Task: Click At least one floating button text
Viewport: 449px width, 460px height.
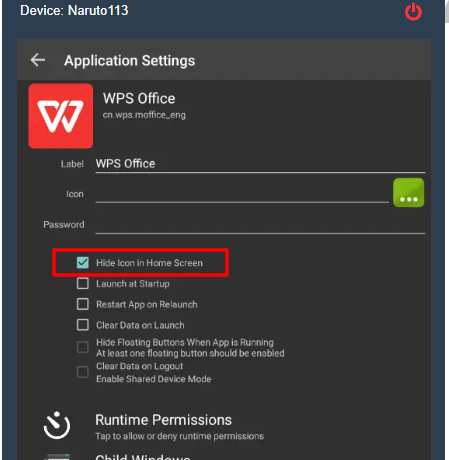Action: tap(190, 353)
